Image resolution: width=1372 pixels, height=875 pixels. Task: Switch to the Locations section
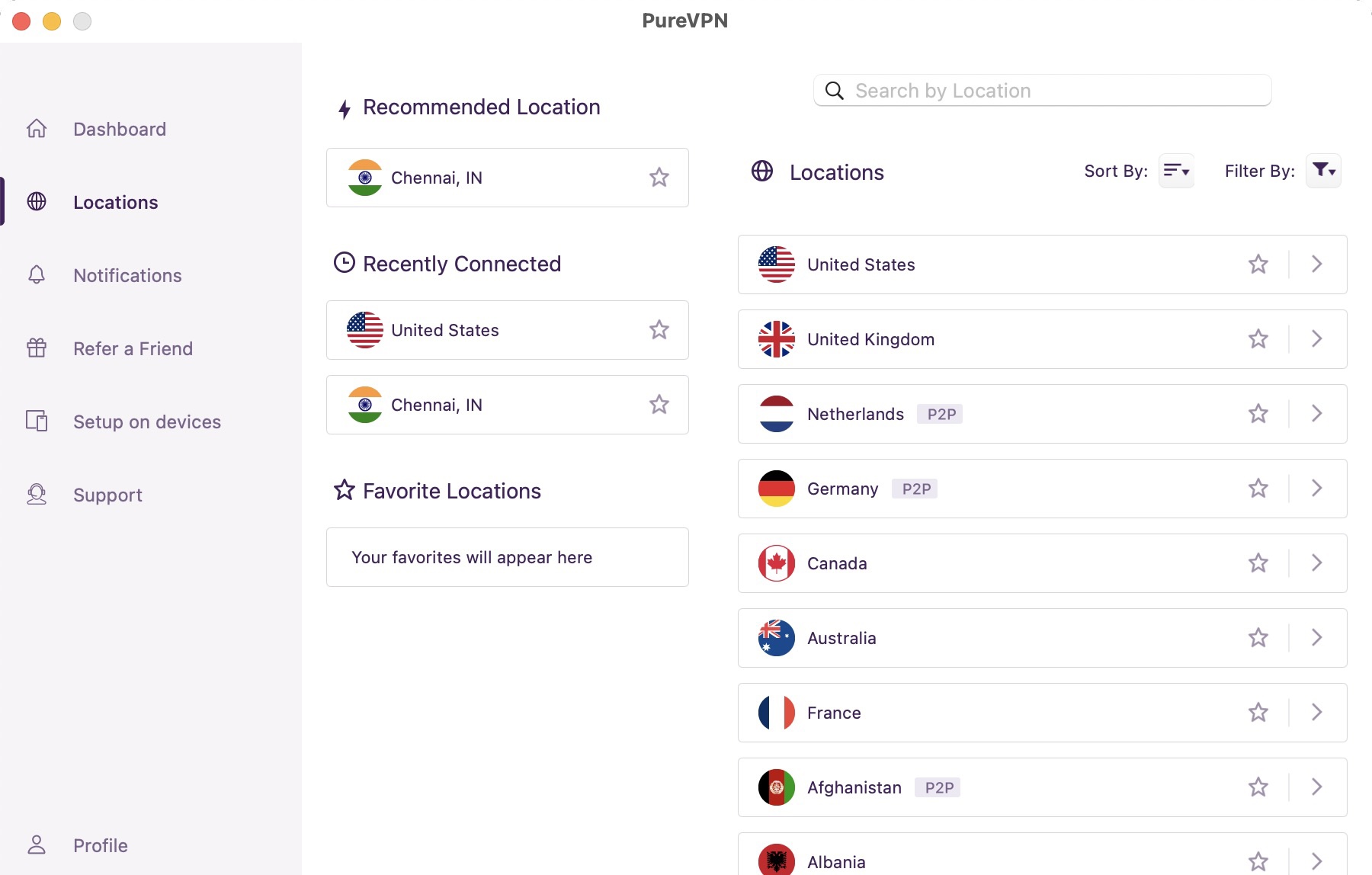click(x=115, y=202)
